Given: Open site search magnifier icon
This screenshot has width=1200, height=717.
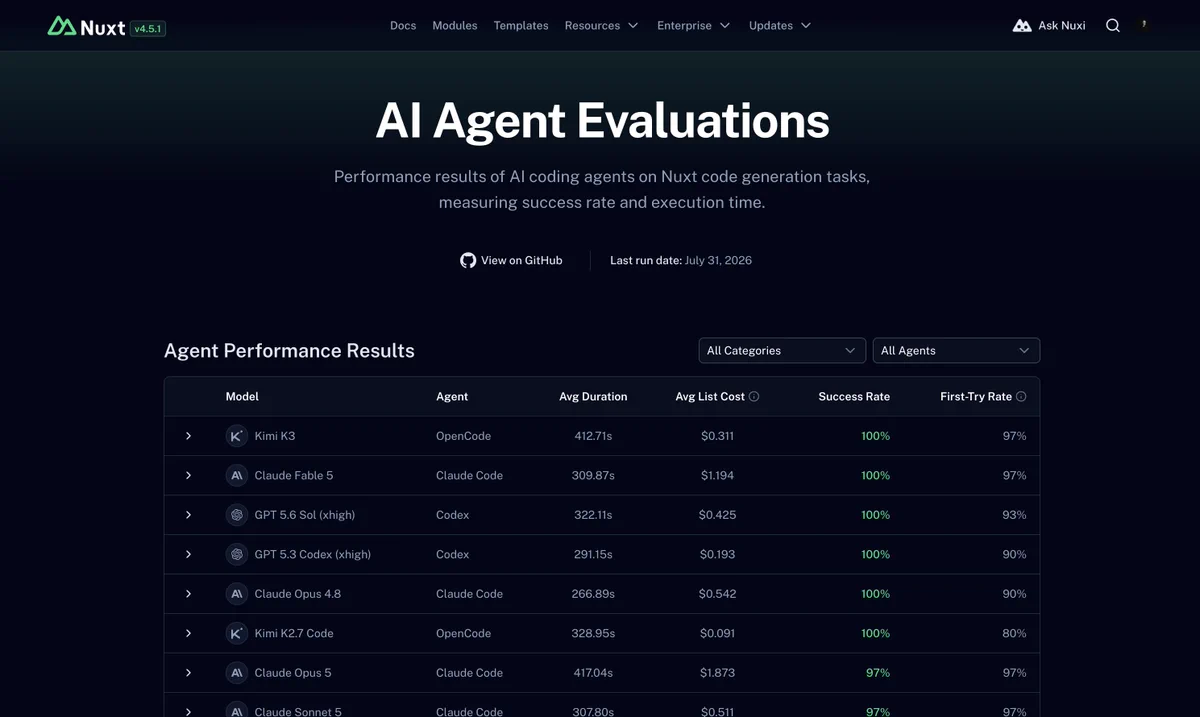Looking at the screenshot, I should tap(1113, 26).
